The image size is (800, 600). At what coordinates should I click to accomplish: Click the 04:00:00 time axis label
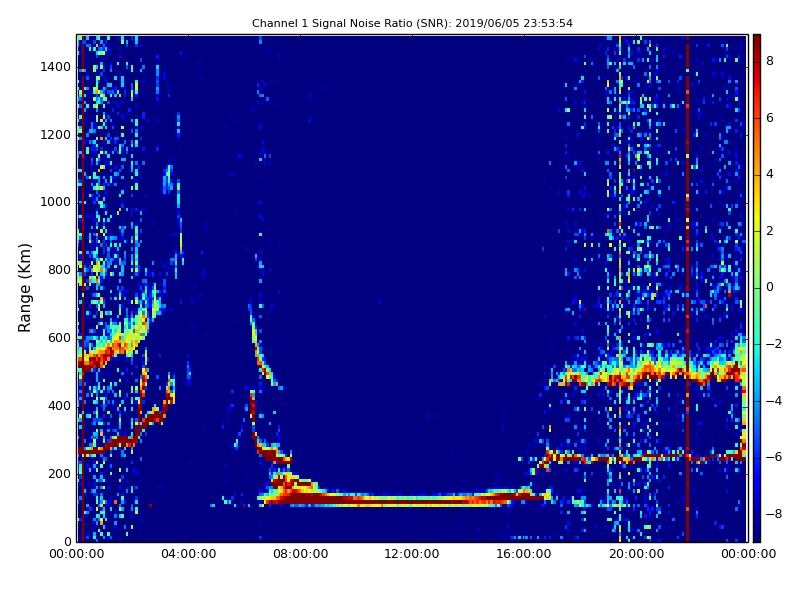click(x=189, y=554)
